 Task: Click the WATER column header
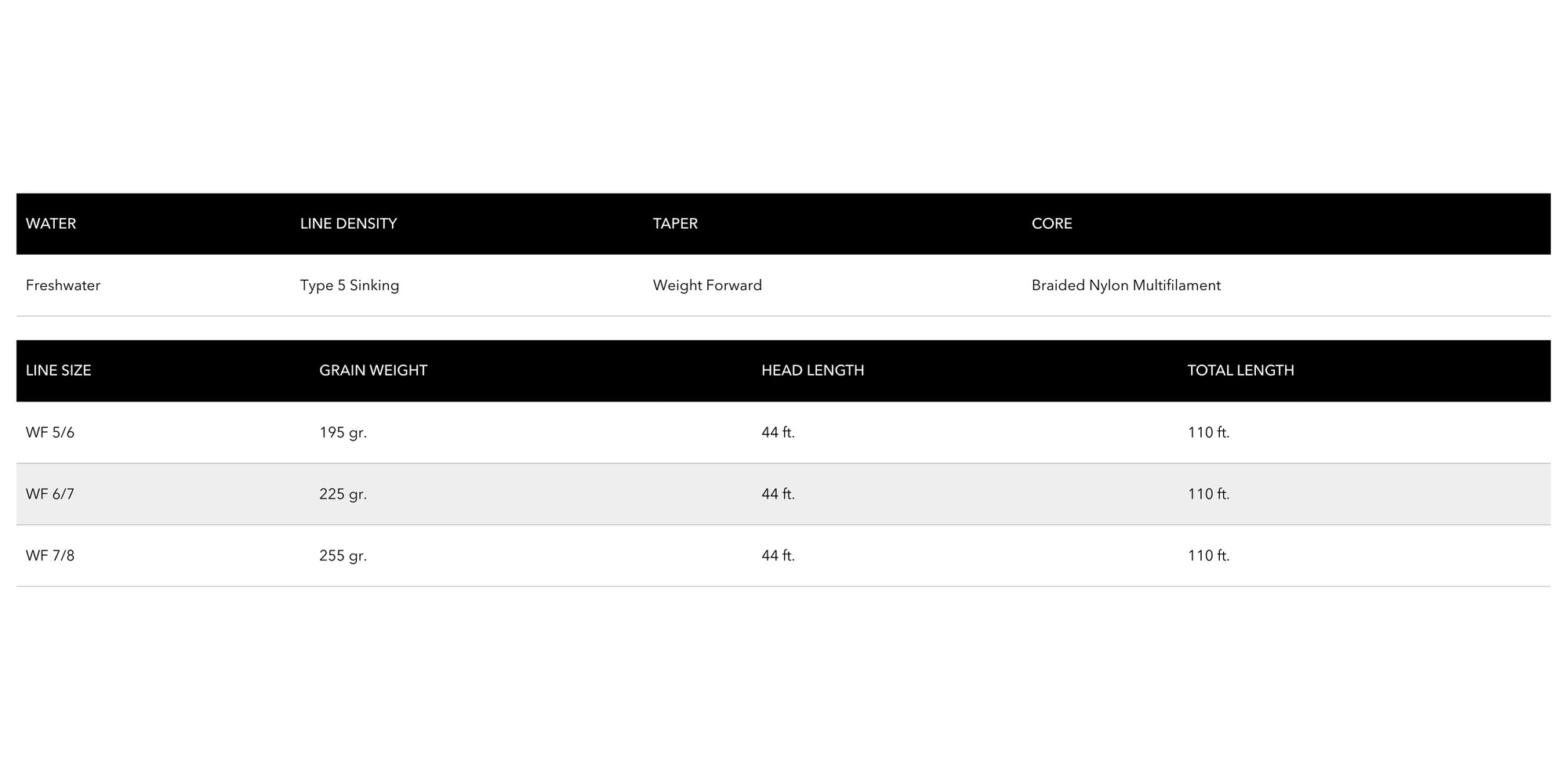(x=51, y=223)
